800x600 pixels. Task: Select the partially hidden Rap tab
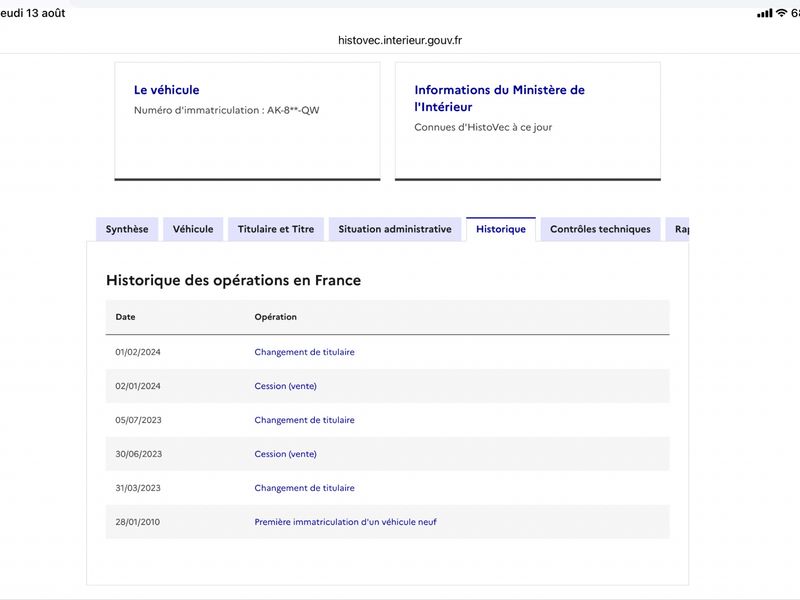tap(678, 229)
